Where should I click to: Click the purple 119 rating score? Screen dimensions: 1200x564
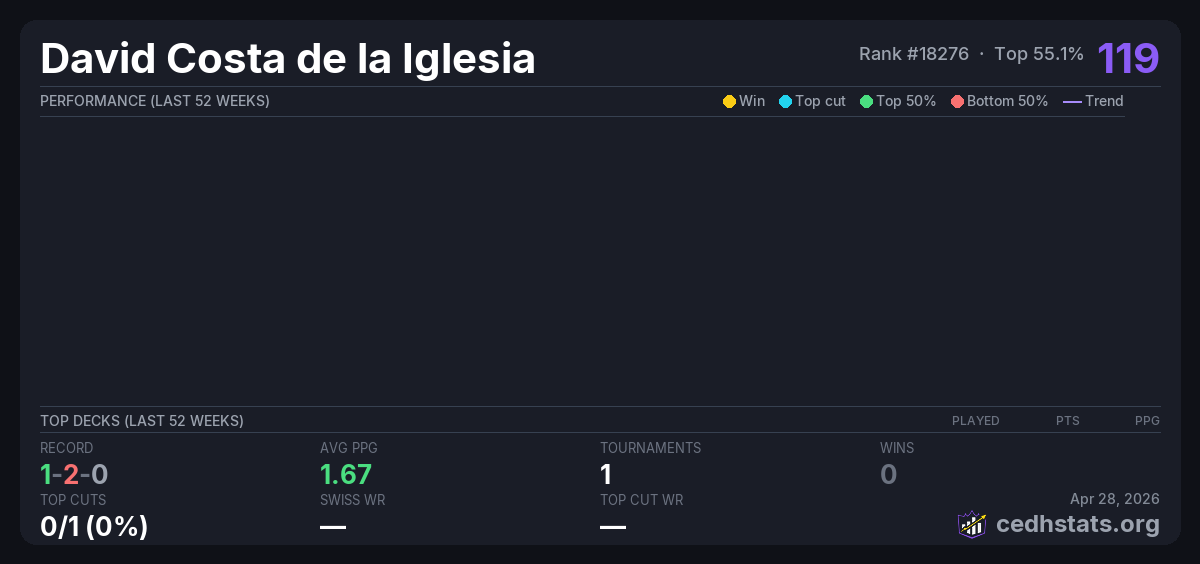coord(1128,58)
